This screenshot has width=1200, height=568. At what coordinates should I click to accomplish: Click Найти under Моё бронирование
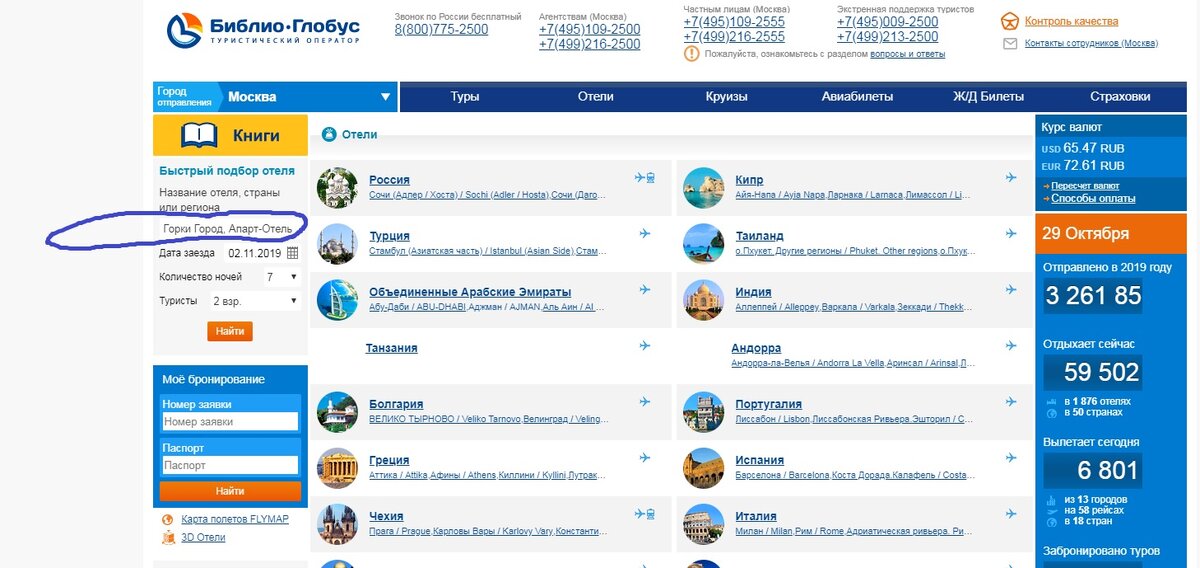pyautogui.click(x=229, y=491)
